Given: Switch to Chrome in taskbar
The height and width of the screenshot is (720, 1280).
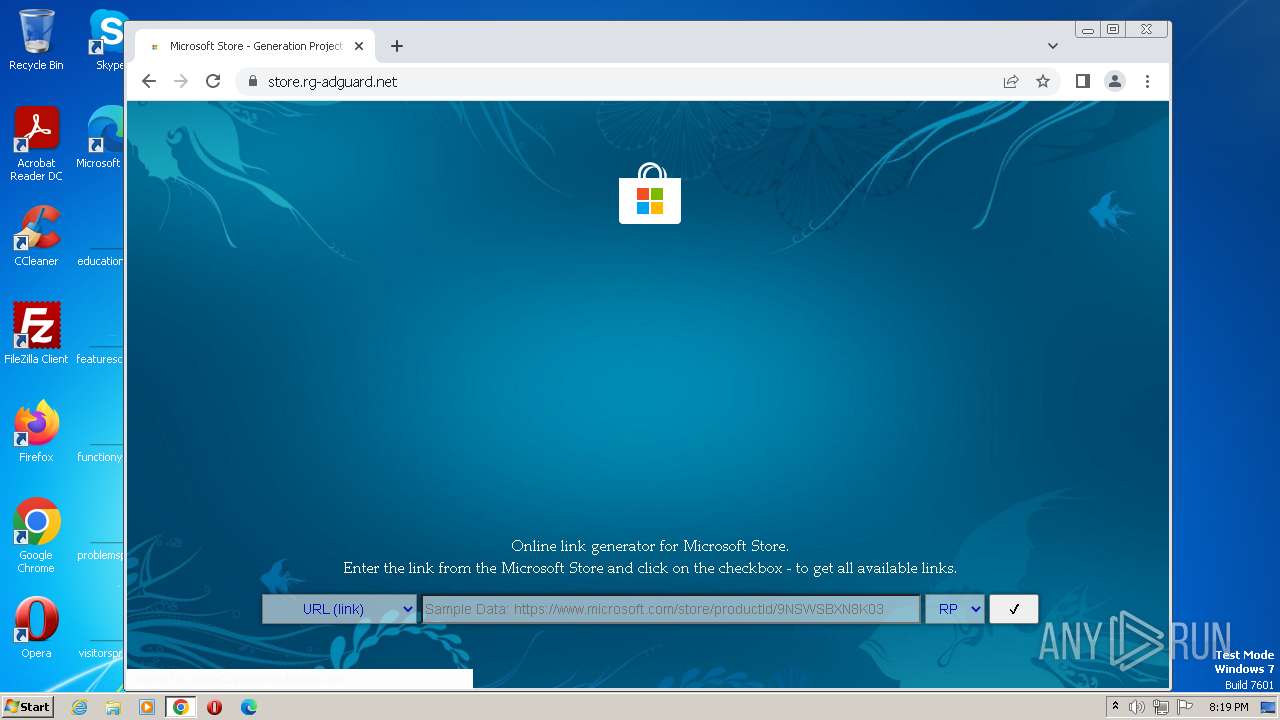Looking at the screenshot, I should point(181,707).
